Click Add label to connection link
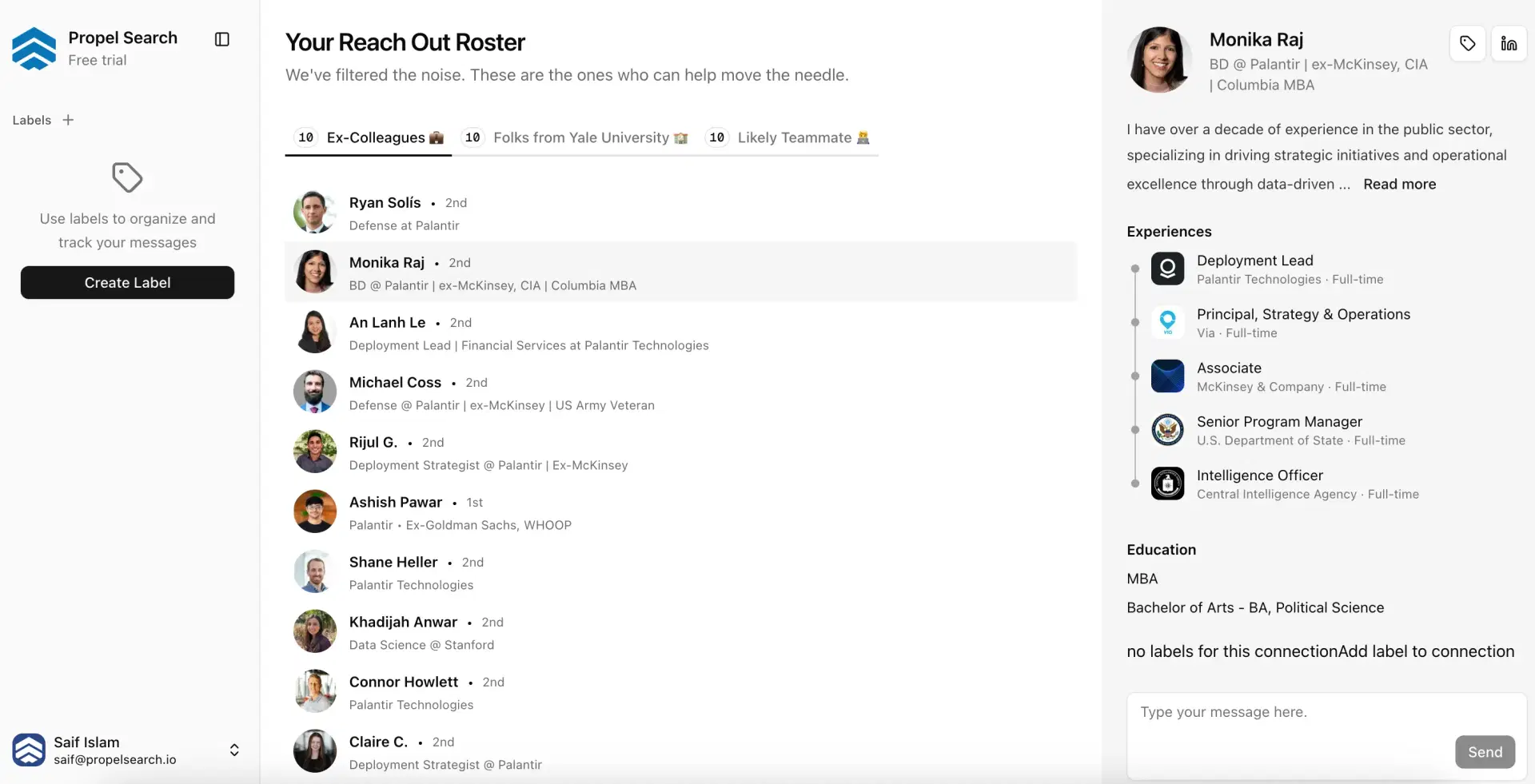This screenshot has height=784, width=1535. 1427,651
